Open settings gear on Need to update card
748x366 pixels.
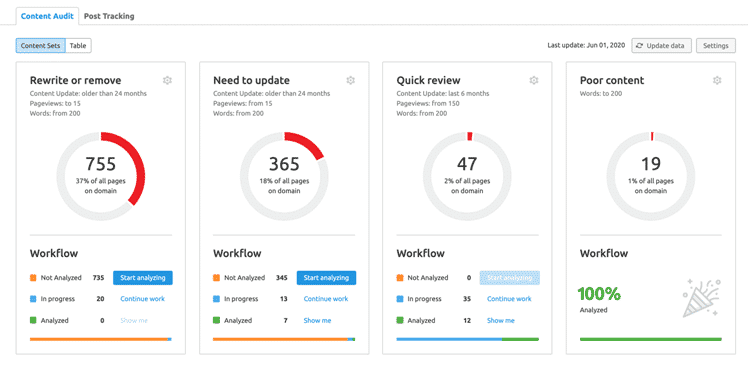click(x=351, y=80)
